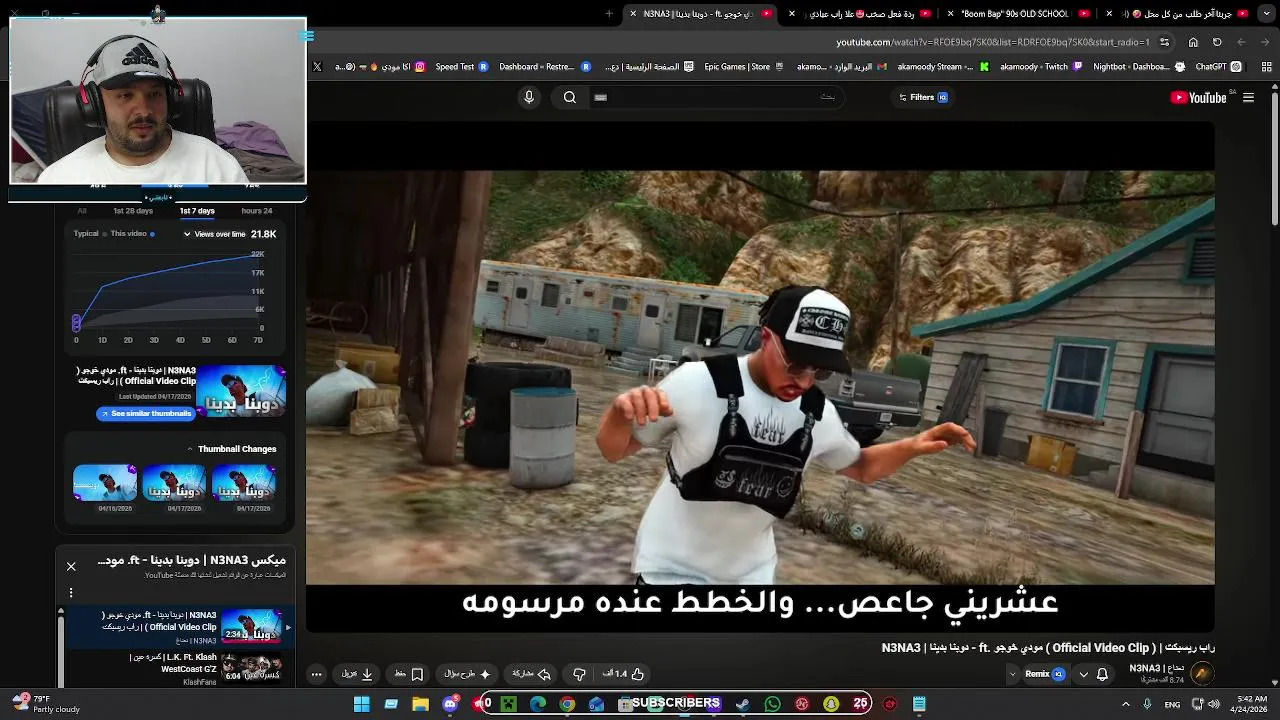Open Google Chrome from the taskbar
Image resolution: width=1280 pixels, height=720 pixels.
pos(567,704)
